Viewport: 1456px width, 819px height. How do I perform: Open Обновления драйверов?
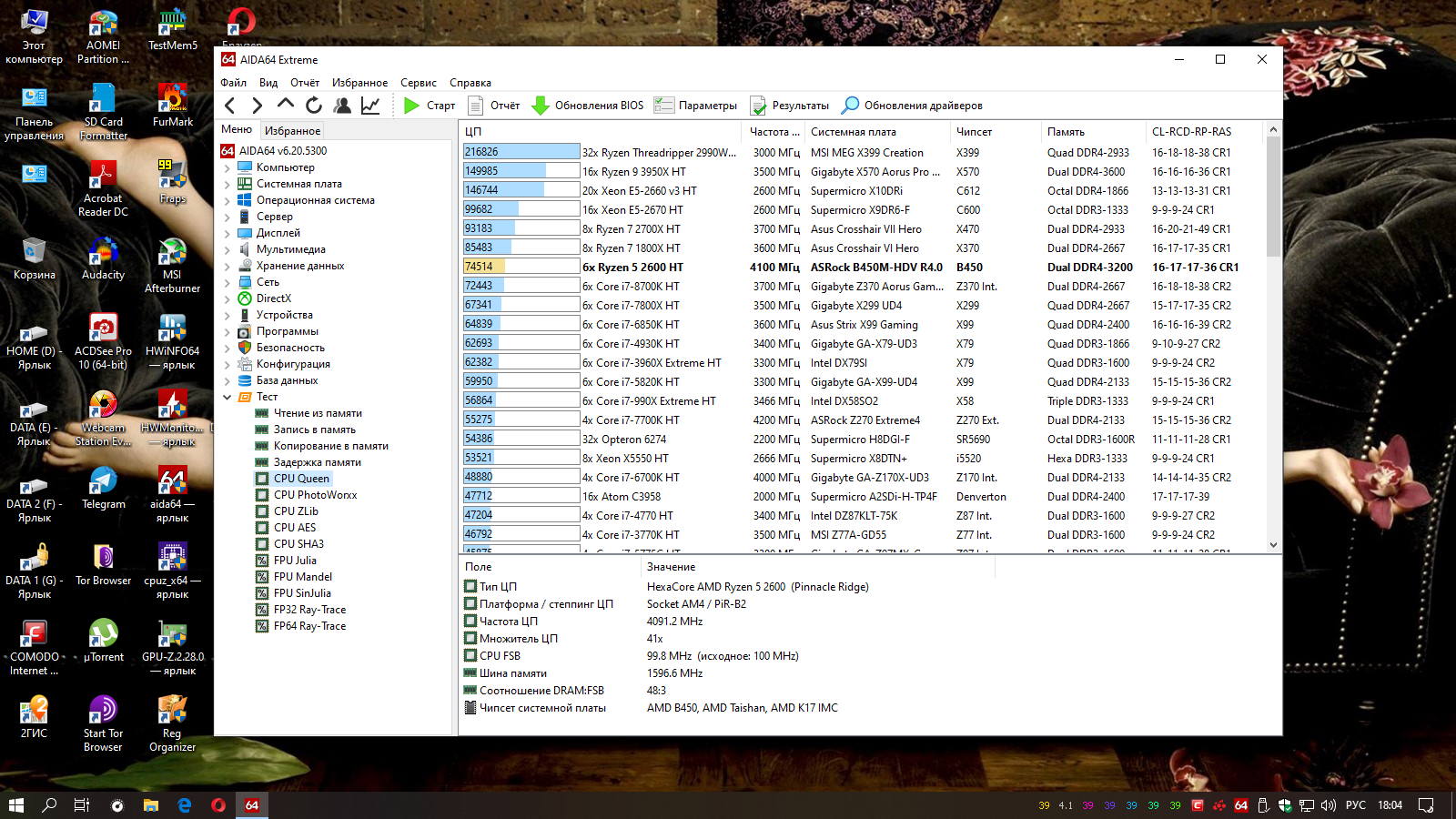click(913, 106)
